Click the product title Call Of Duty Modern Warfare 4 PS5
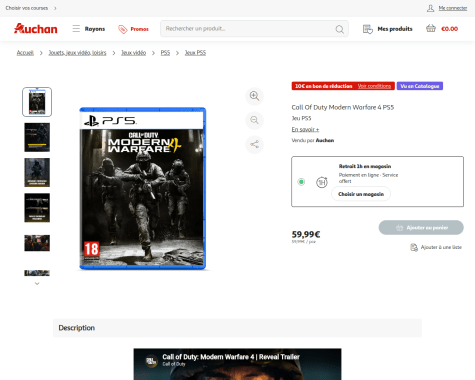This screenshot has height=380, width=475. tap(343, 107)
